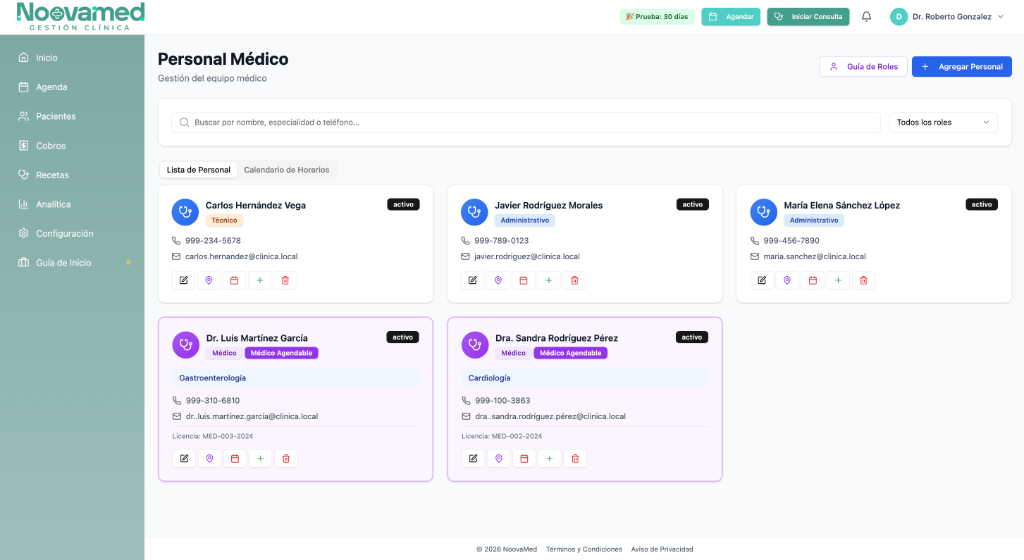The height and width of the screenshot is (560, 1024).
Task: Click Iniciar Consulta button
Action: click(x=808, y=17)
